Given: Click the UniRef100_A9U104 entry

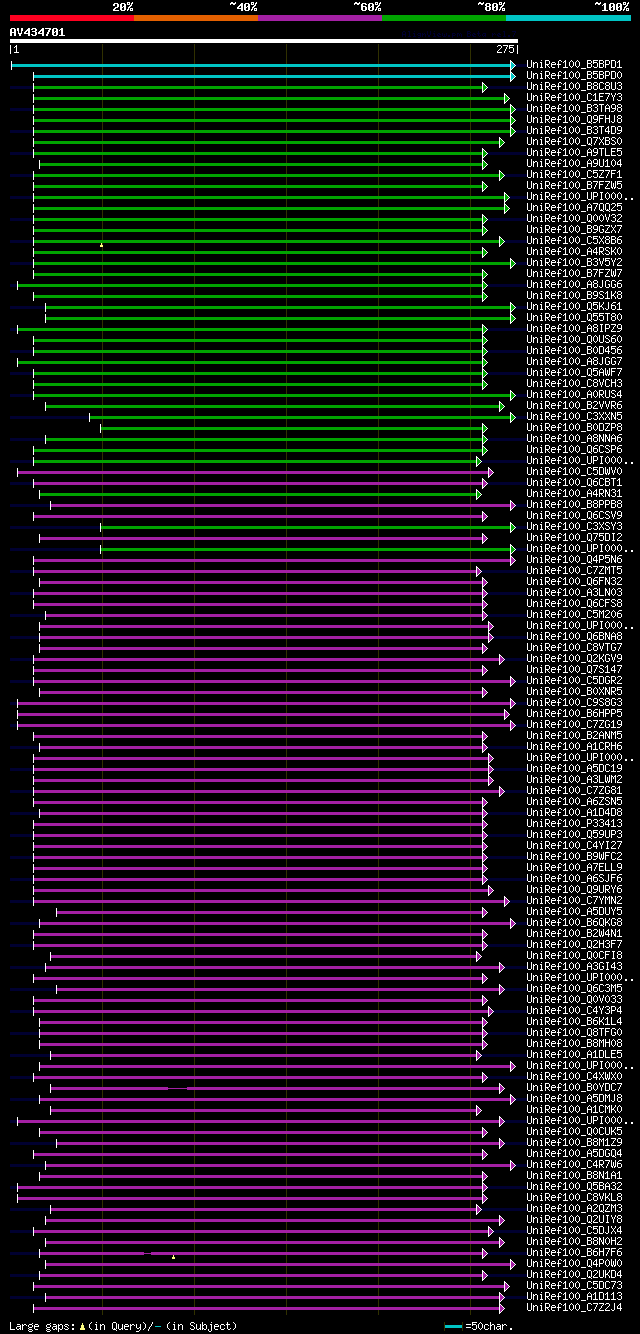Looking at the screenshot, I should 574,164.
